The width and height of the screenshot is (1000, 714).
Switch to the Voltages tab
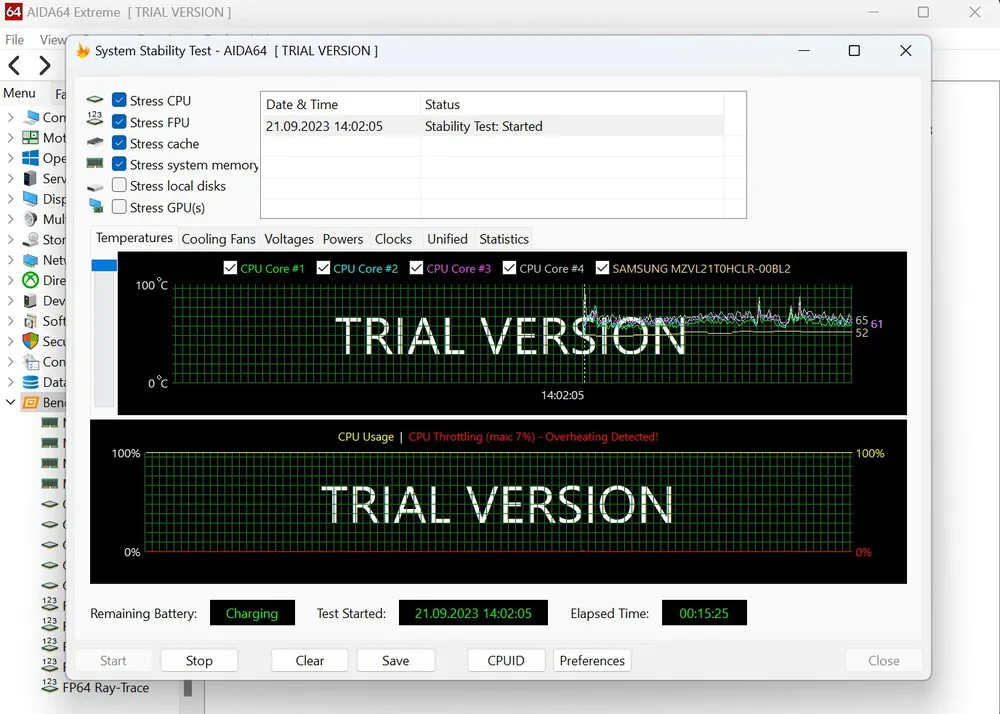tap(289, 239)
